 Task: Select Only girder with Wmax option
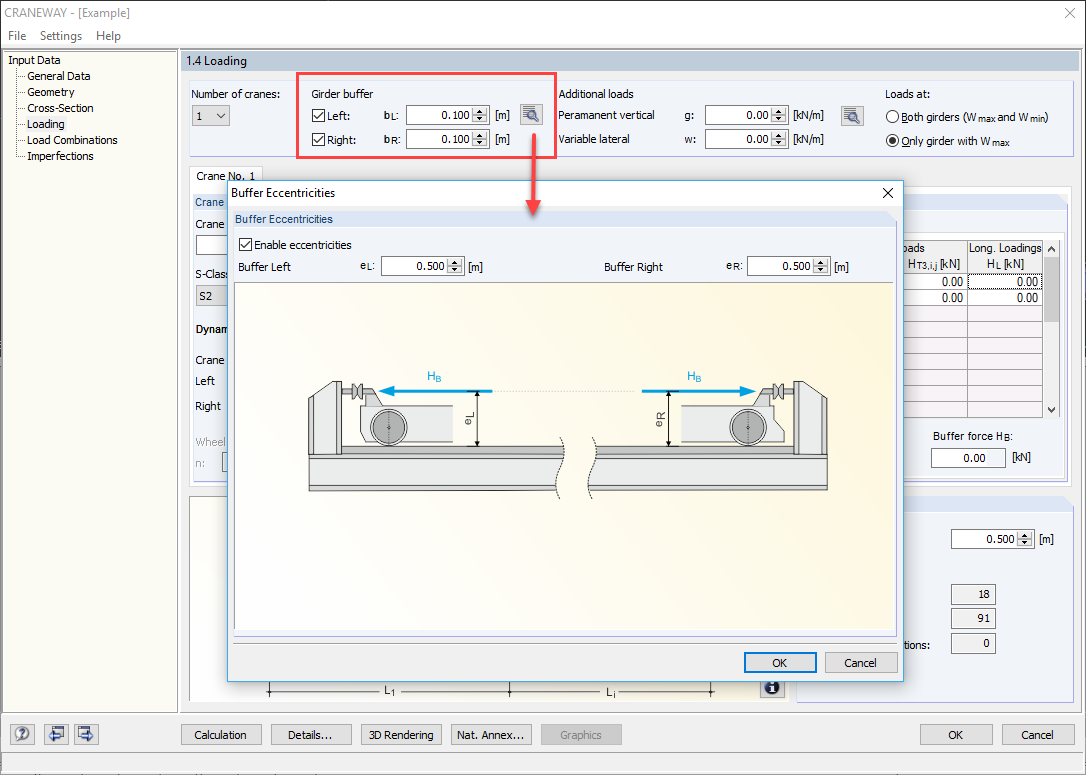click(892, 141)
